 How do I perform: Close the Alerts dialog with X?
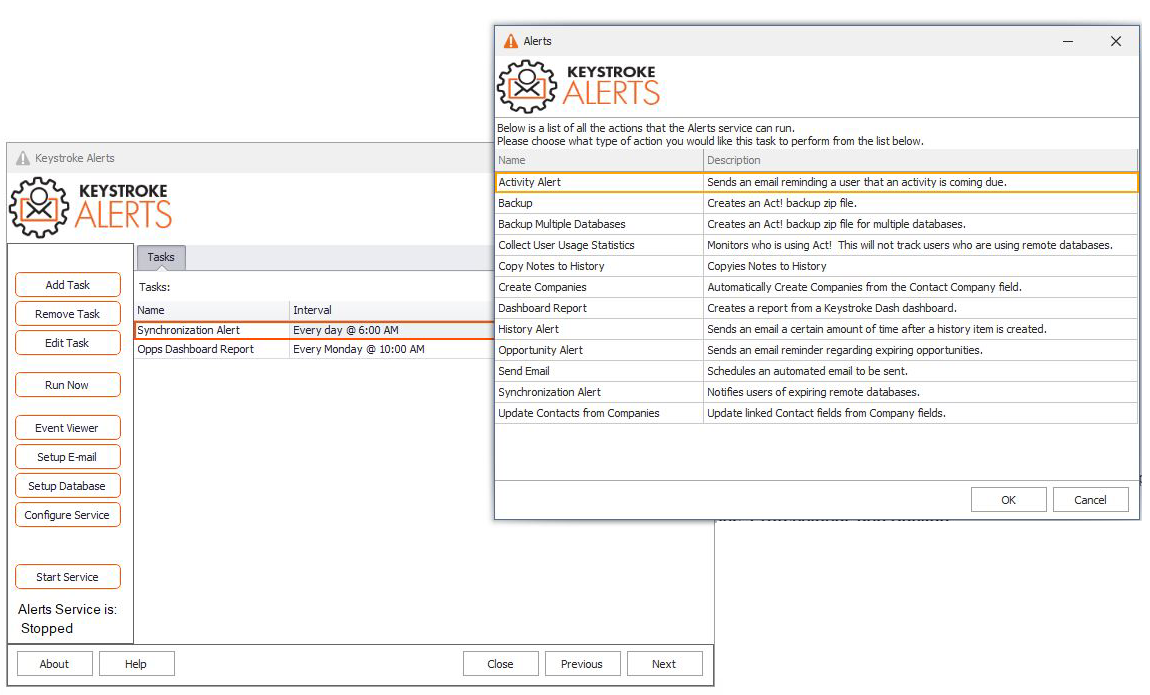(1116, 41)
